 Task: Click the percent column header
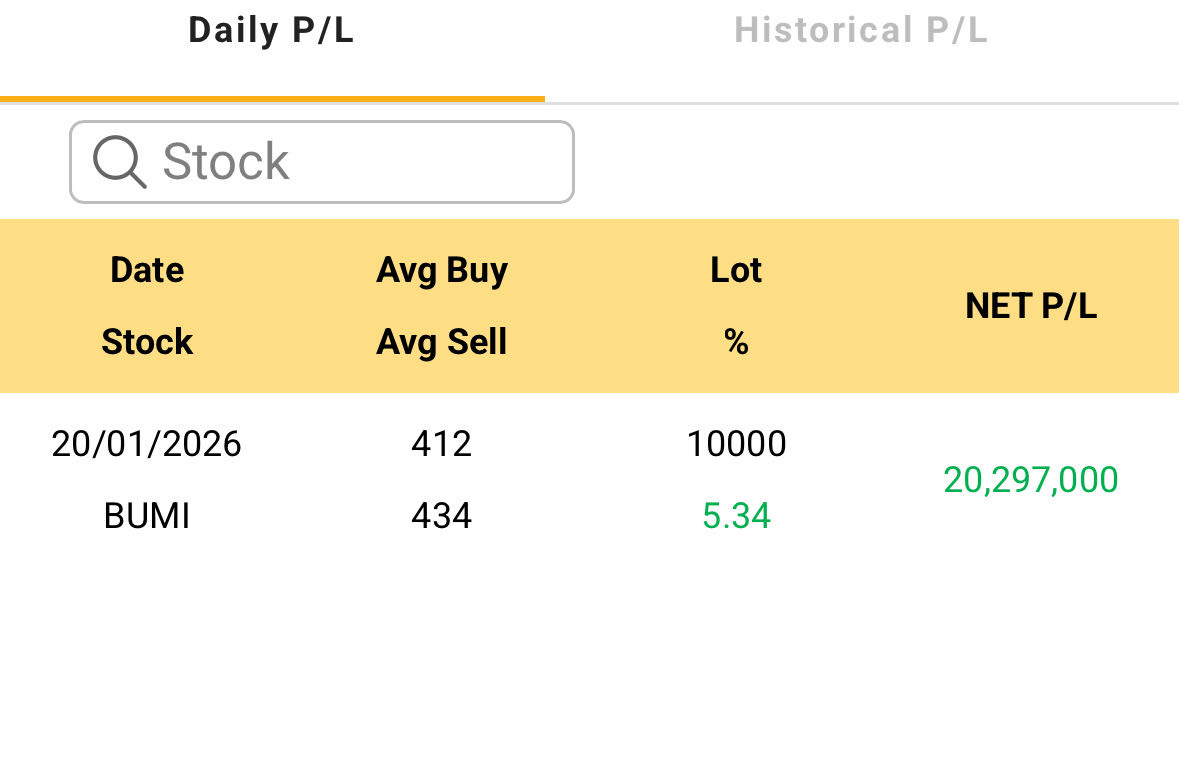pos(736,342)
